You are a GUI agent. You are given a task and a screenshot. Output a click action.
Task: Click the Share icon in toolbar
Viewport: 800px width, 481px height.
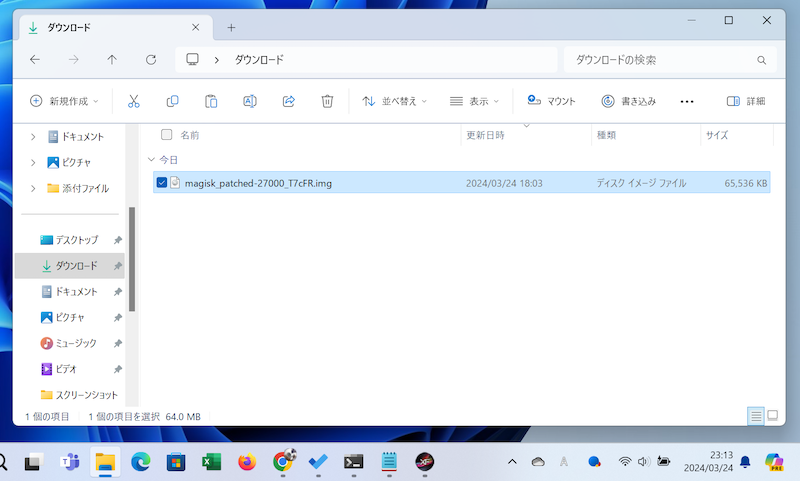(x=289, y=101)
